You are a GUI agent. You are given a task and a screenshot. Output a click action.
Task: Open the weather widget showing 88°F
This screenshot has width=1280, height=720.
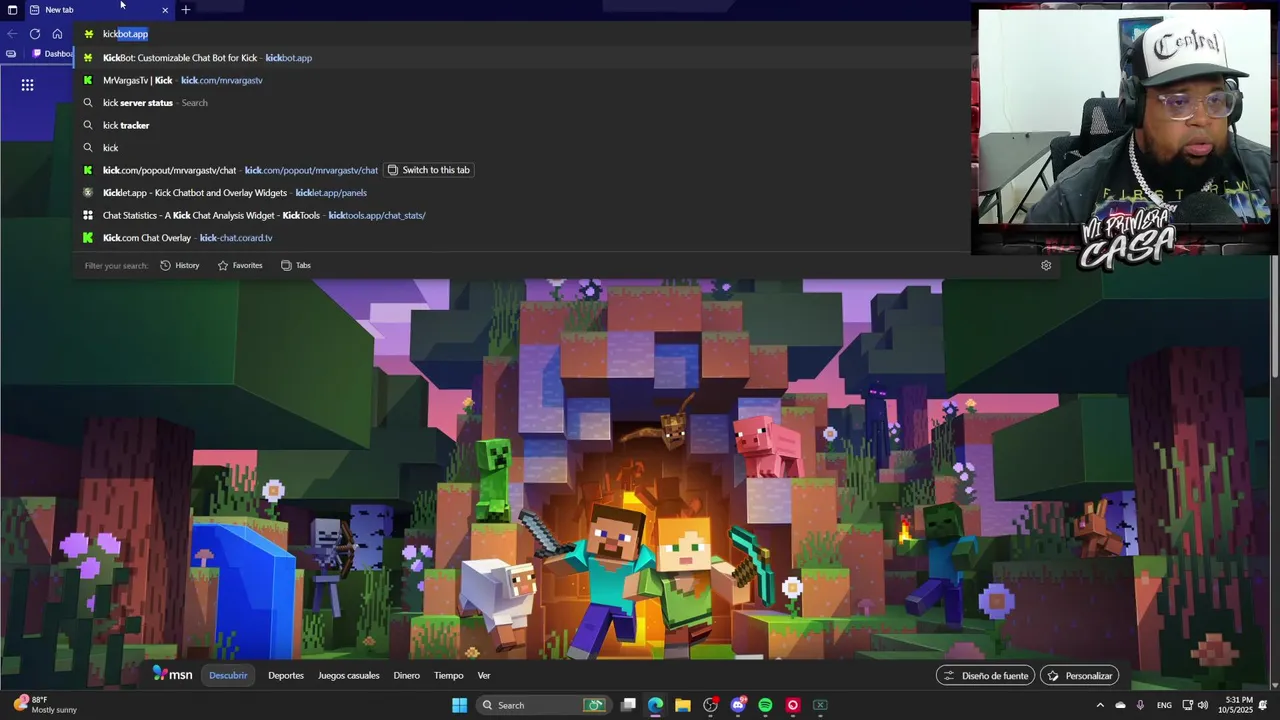click(x=45, y=705)
